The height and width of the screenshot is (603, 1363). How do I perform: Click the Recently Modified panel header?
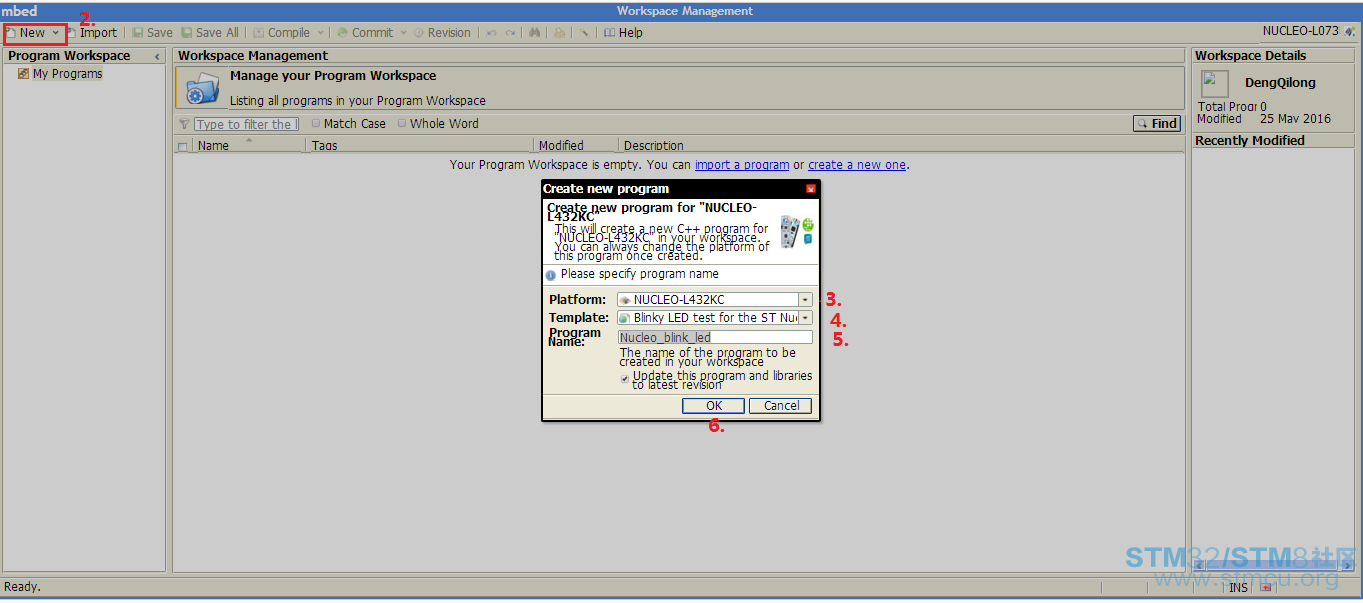point(1273,141)
